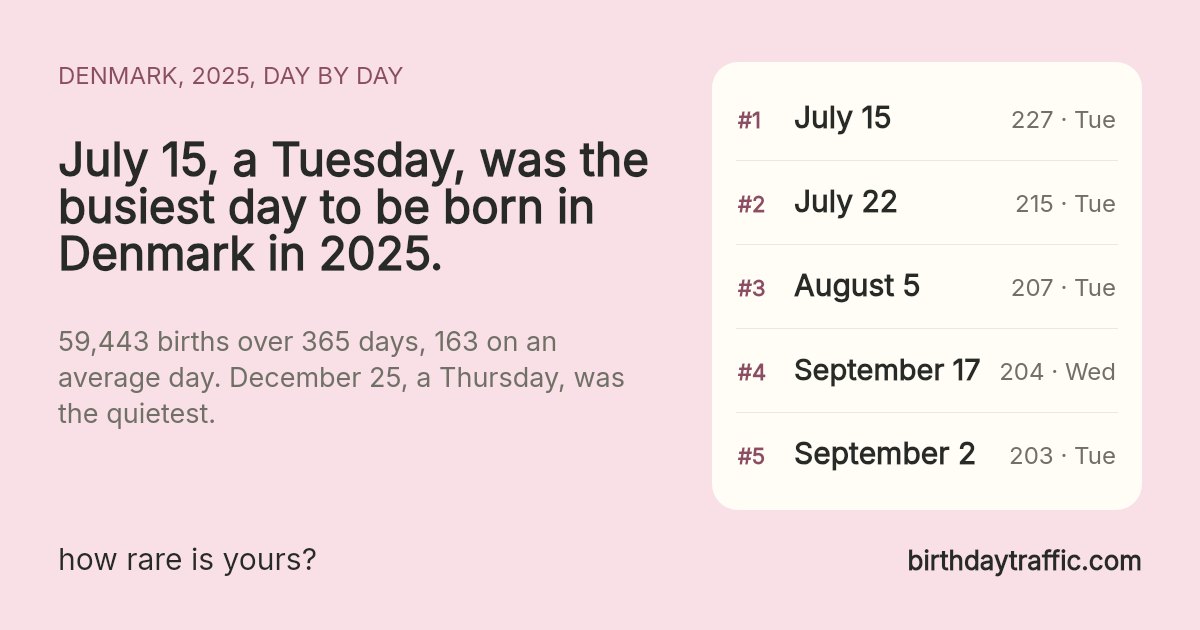The image size is (1200, 630).
Task: Click the '207 · Tue' birth count
Action: pos(1063,288)
